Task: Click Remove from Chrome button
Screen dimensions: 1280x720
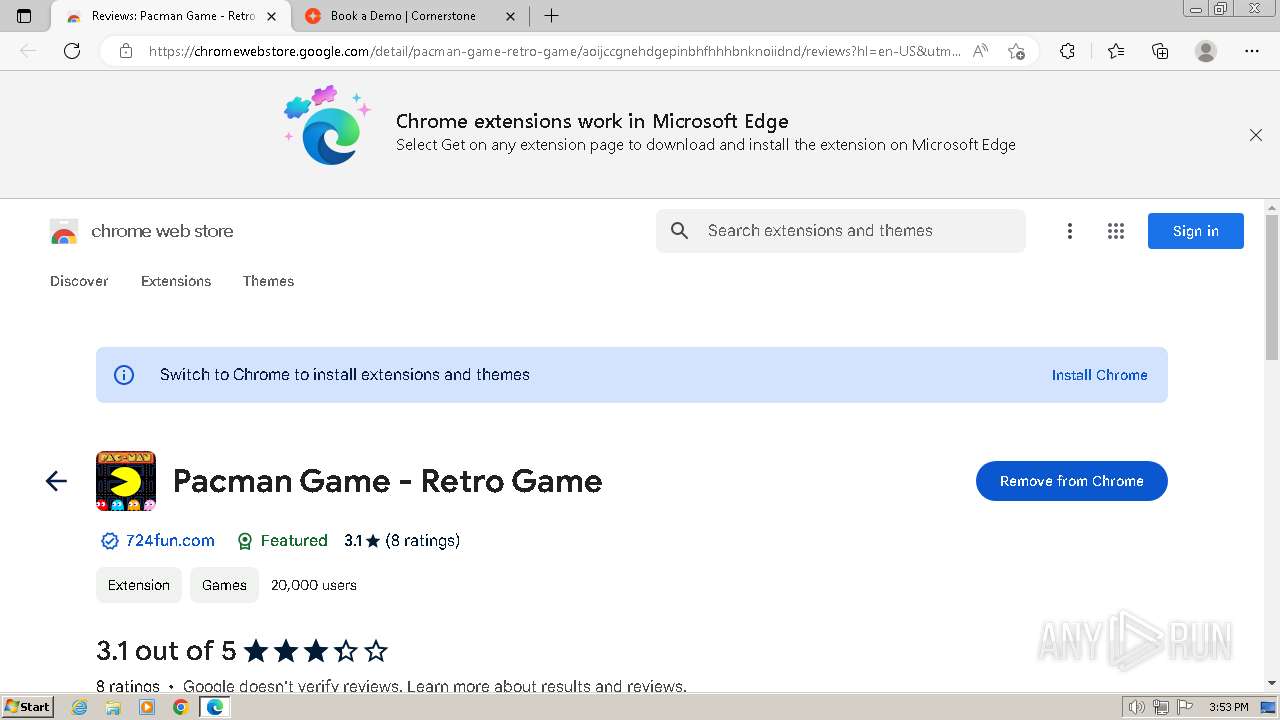Action: (x=1071, y=481)
